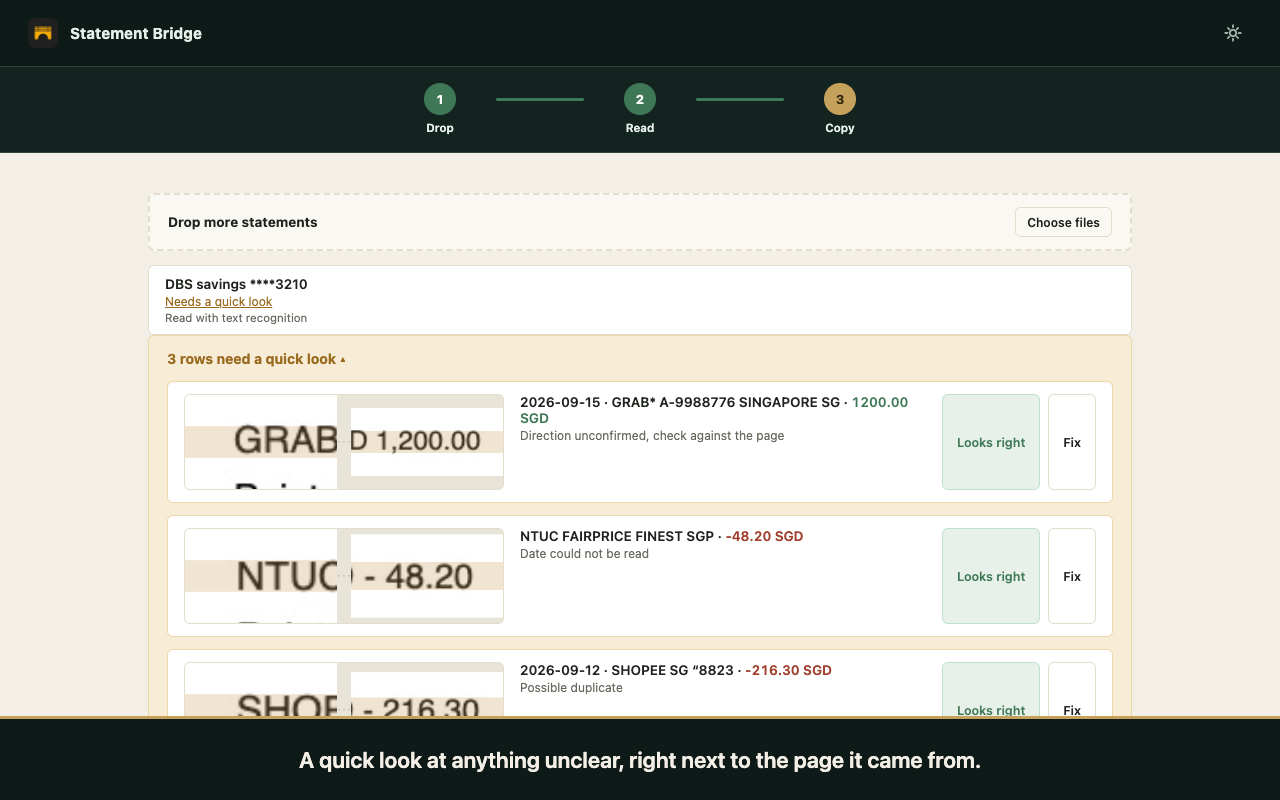Open the 'Needs a quick look' link
The image size is (1280, 800).
[218, 301]
